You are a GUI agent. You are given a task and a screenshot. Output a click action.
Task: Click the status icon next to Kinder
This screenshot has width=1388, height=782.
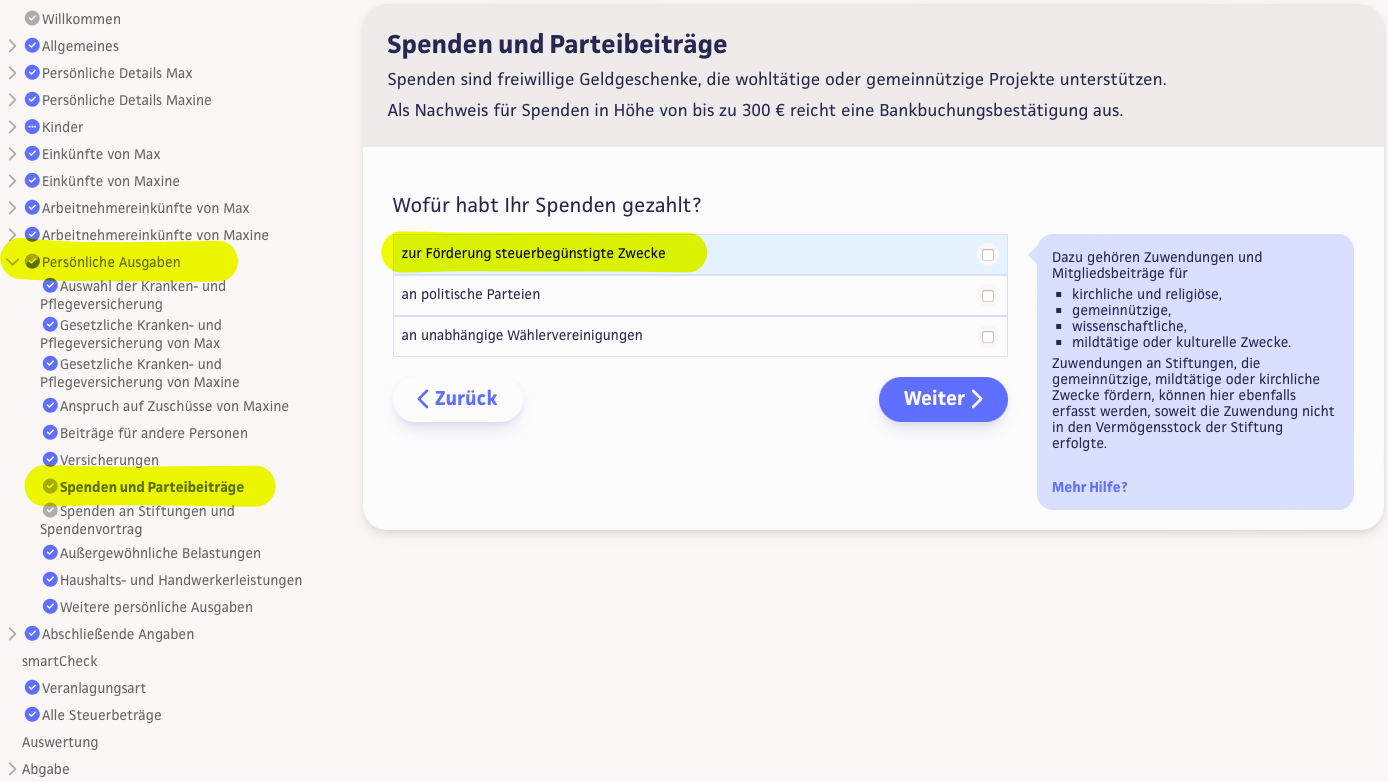[x=32, y=127]
